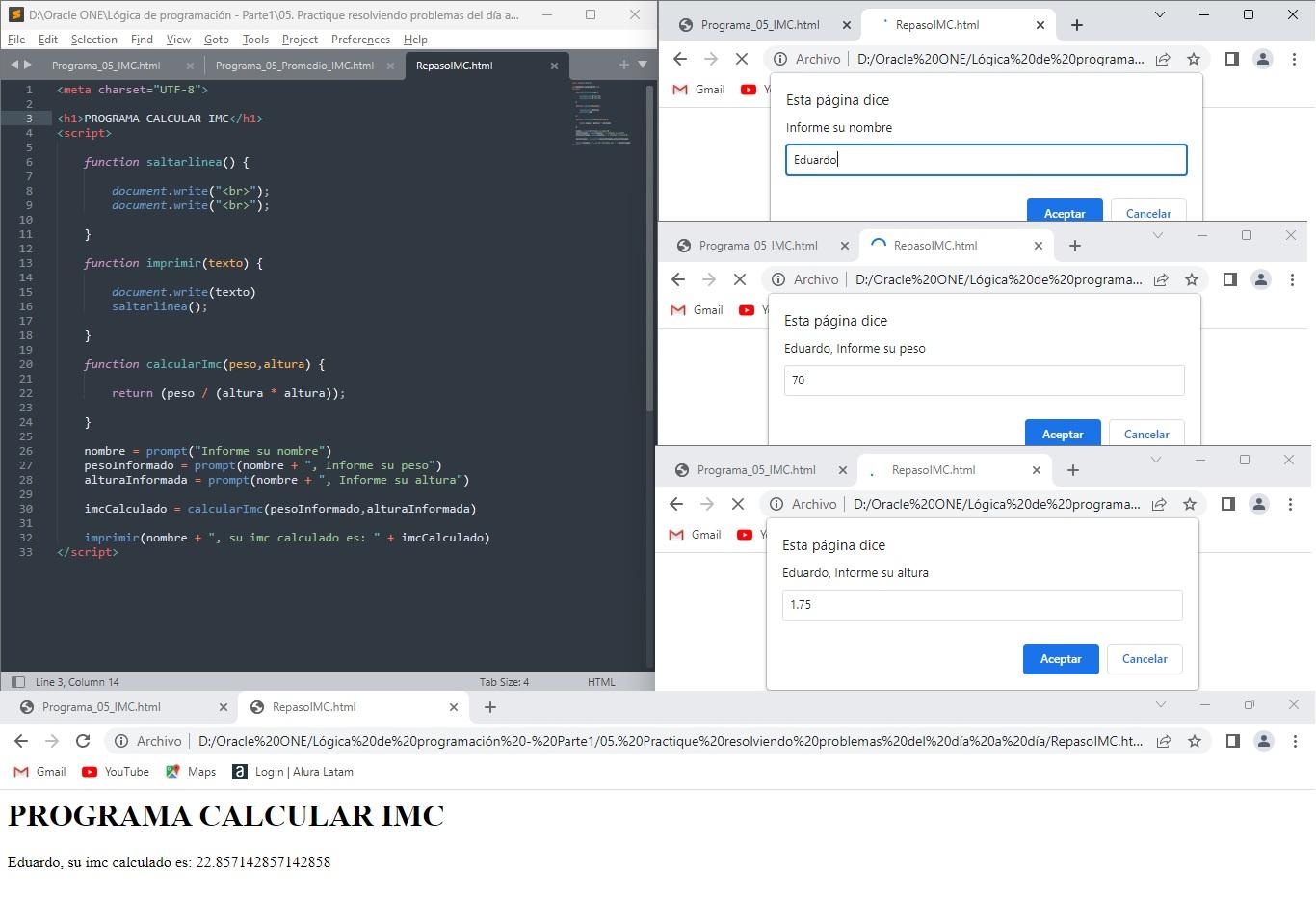Close RepasoIMC.html tab in bottom browser
The height and width of the screenshot is (898, 1316).
point(454,707)
